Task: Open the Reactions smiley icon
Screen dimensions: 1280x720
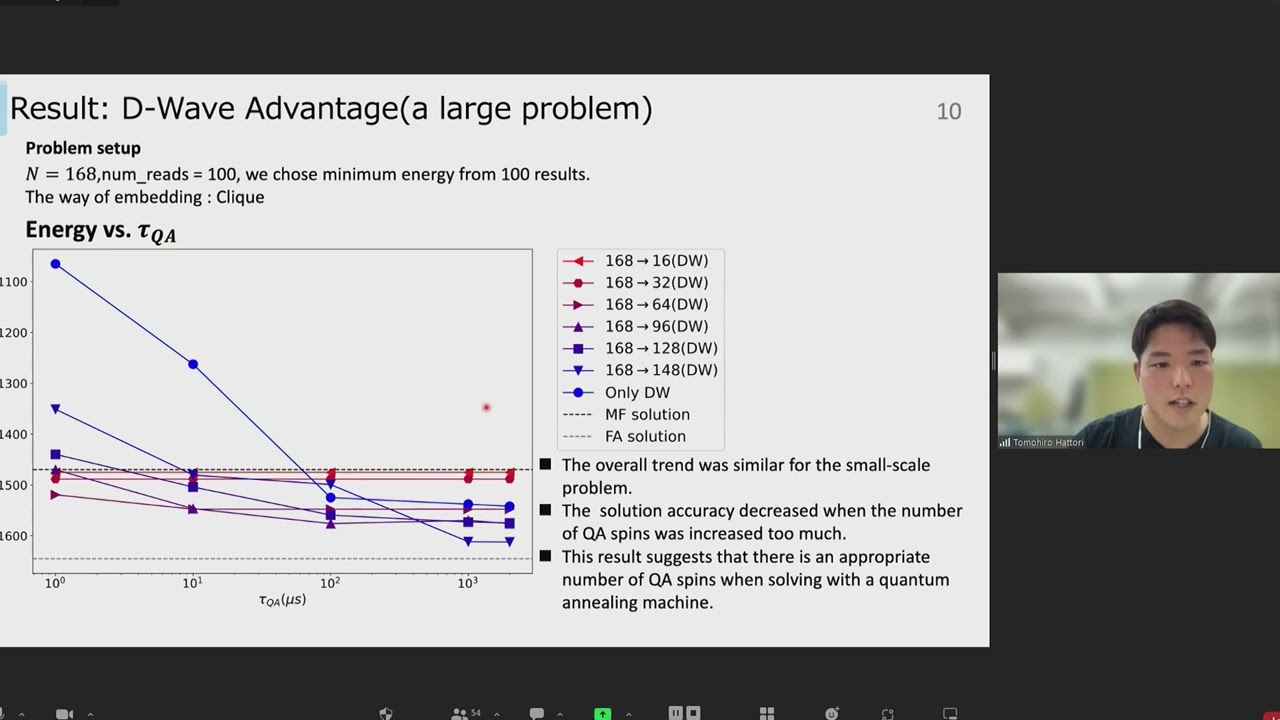Action: click(832, 713)
